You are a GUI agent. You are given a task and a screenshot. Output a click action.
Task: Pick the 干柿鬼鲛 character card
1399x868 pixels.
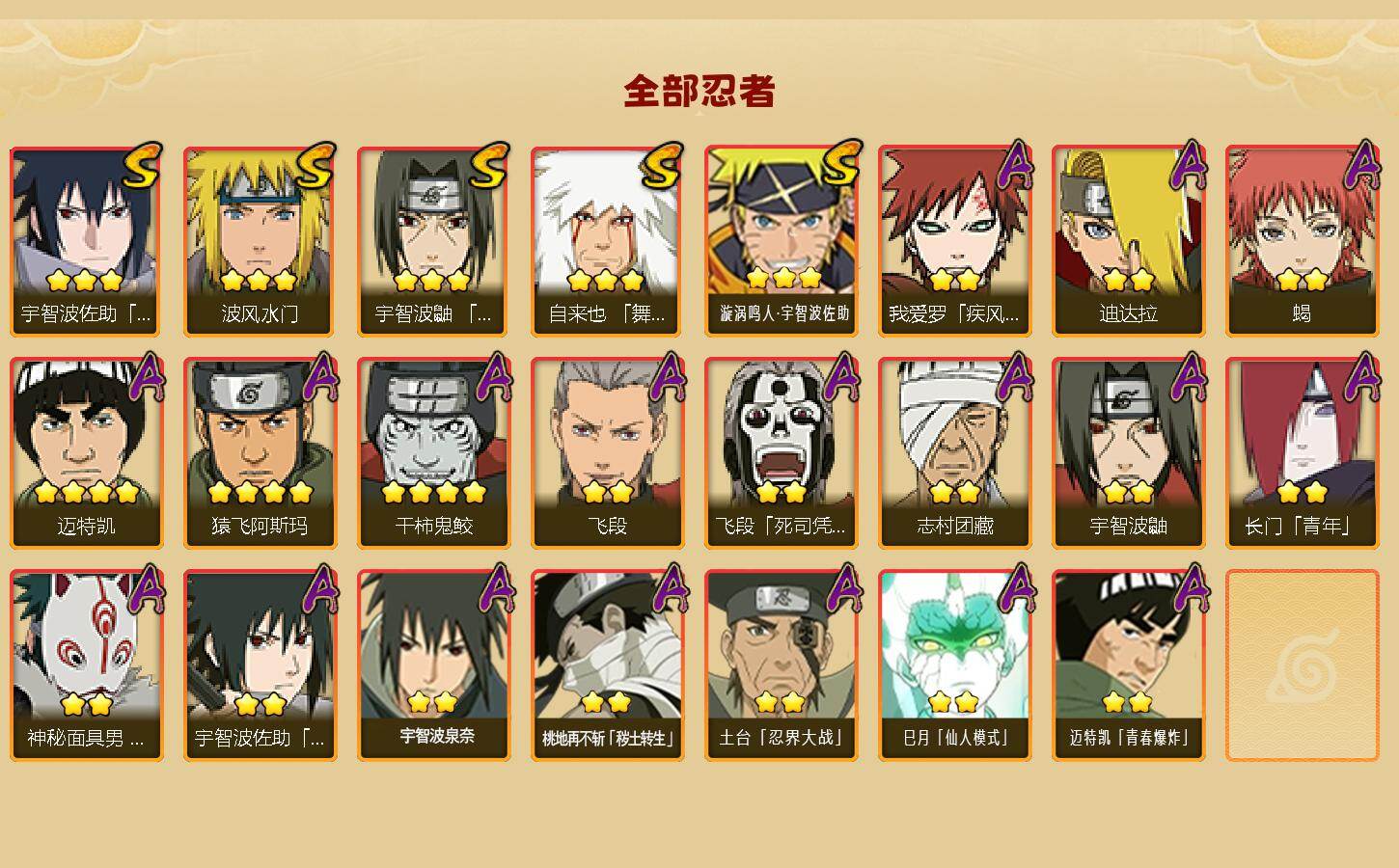coord(433,453)
